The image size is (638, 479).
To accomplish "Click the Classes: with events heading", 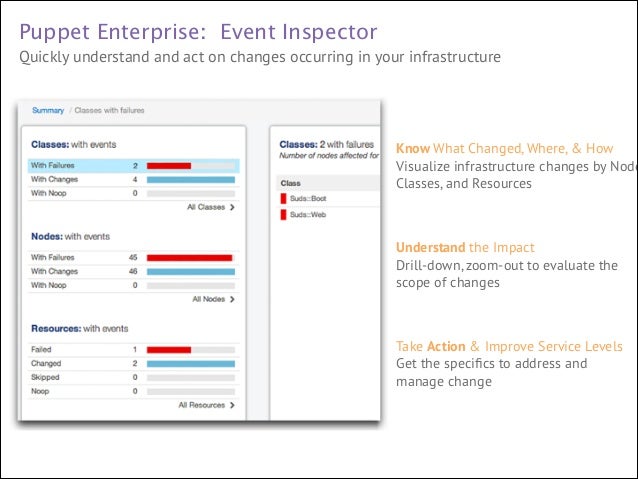I will 74,144.
